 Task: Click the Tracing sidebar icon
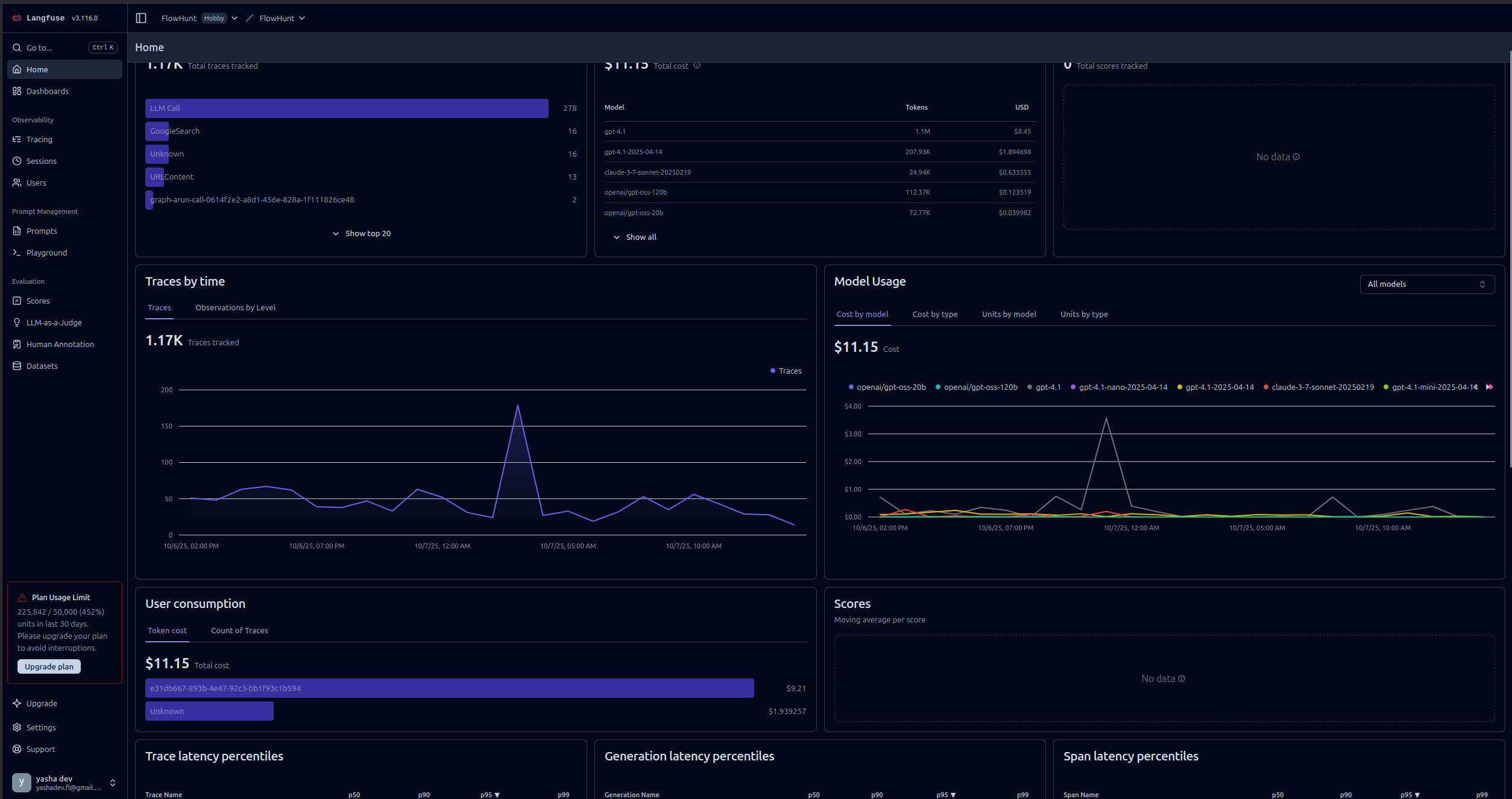click(x=17, y=139)
